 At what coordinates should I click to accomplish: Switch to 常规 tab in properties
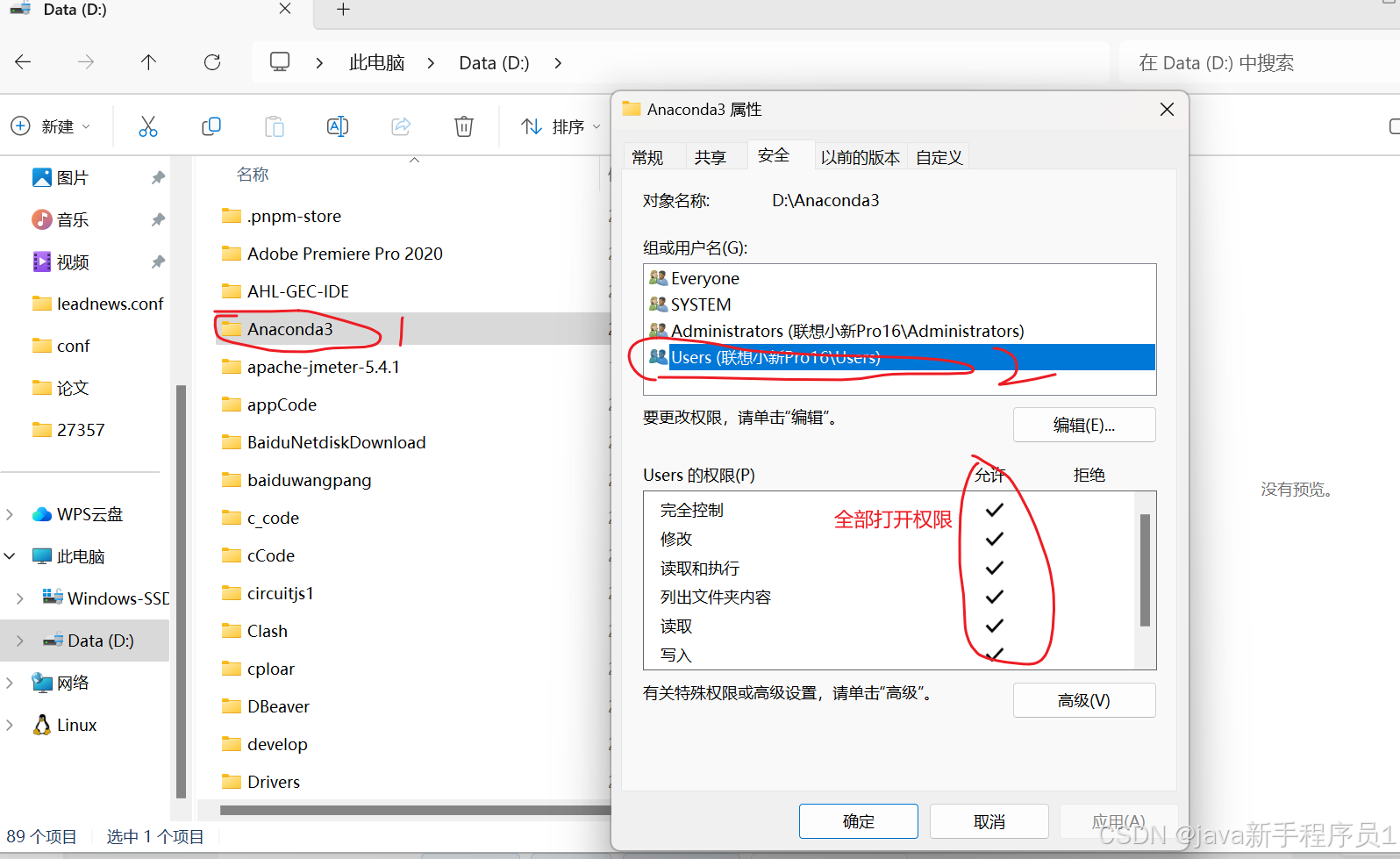click(x=647, y=157)
